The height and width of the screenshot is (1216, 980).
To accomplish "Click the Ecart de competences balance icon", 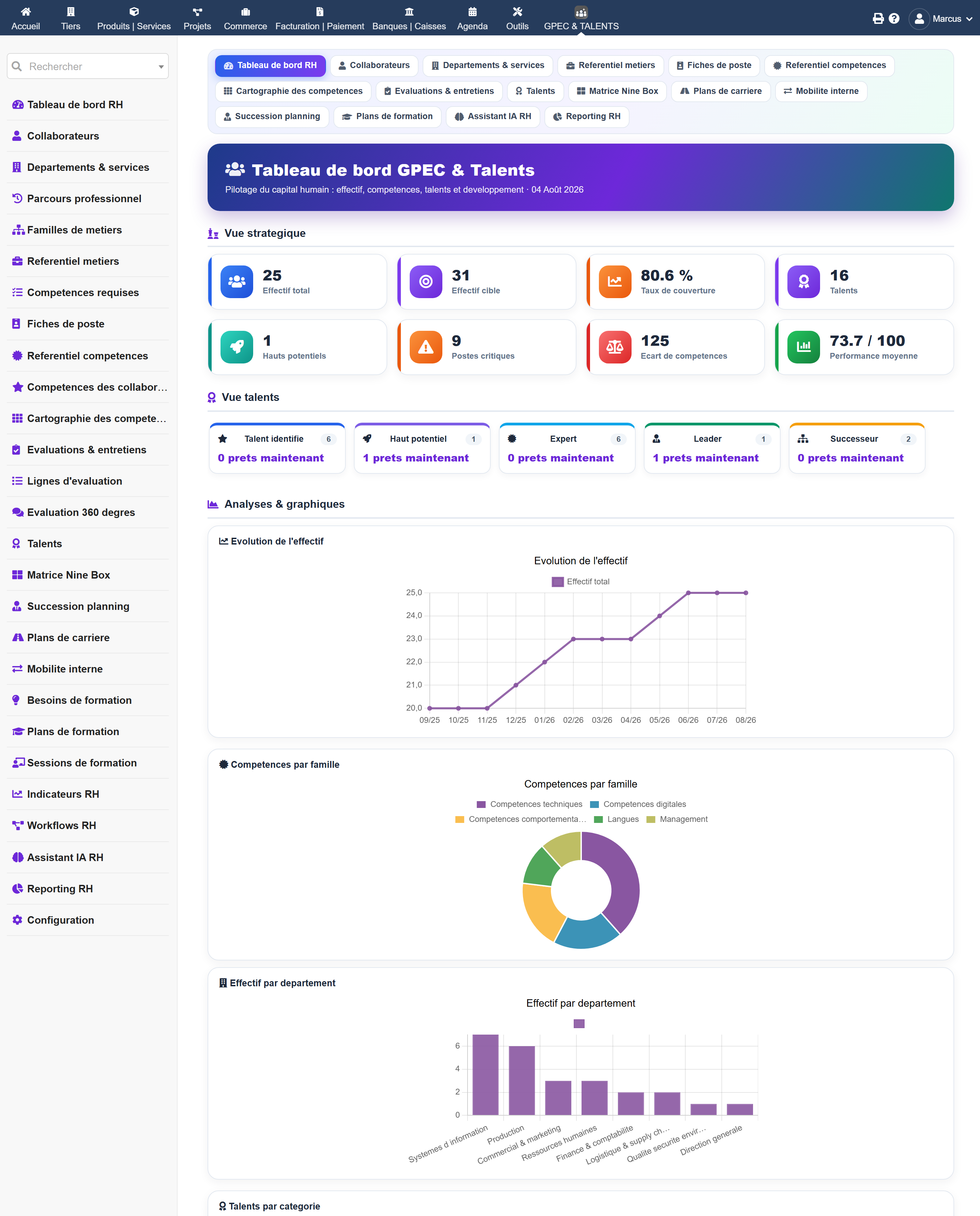I will 615,346.
